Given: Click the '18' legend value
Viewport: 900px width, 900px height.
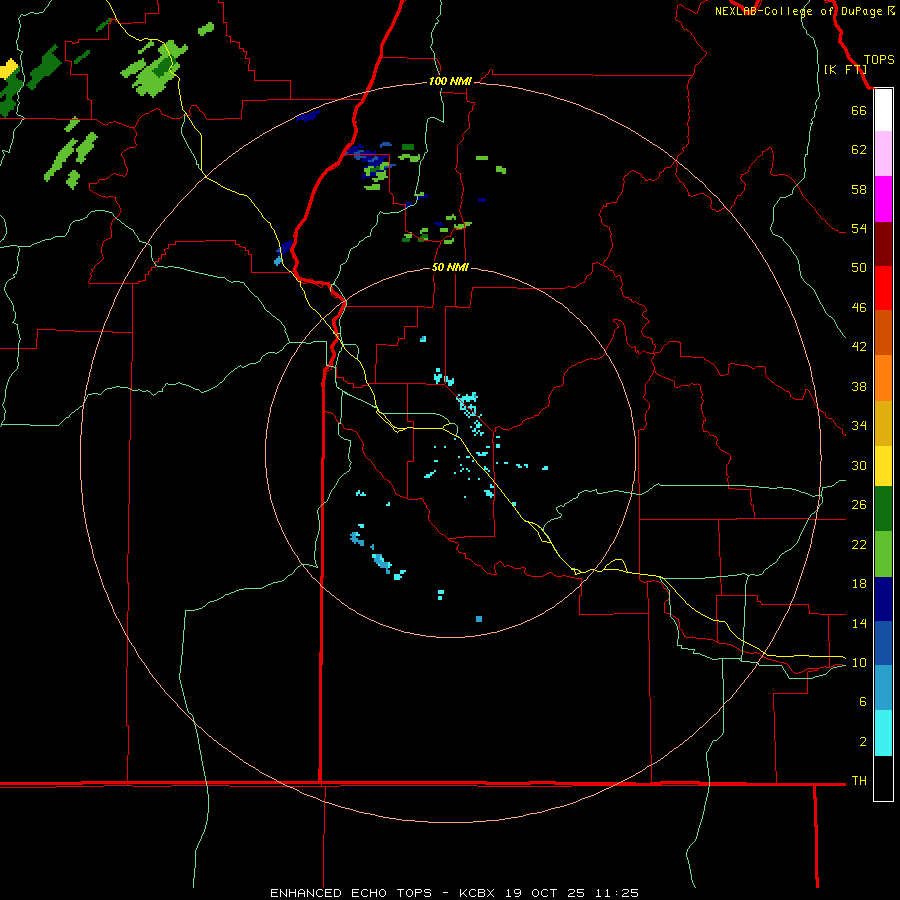Looking at the screenshot, I should 859,584.
